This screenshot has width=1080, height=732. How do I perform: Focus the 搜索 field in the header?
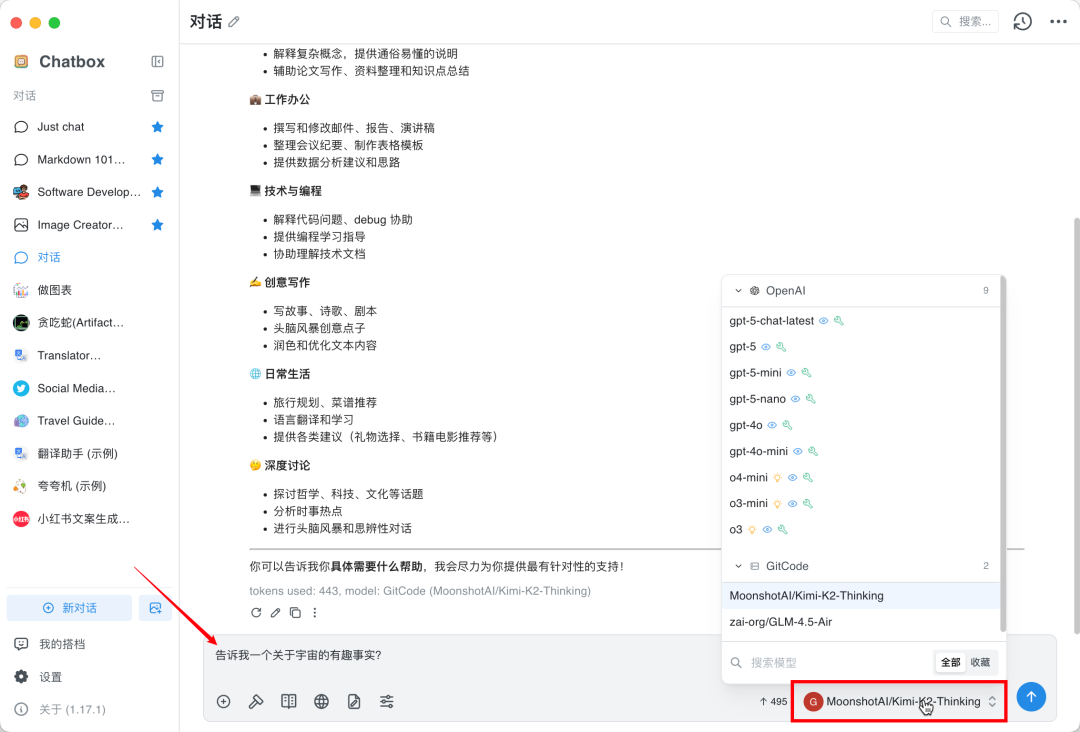(x=965, y=21)
